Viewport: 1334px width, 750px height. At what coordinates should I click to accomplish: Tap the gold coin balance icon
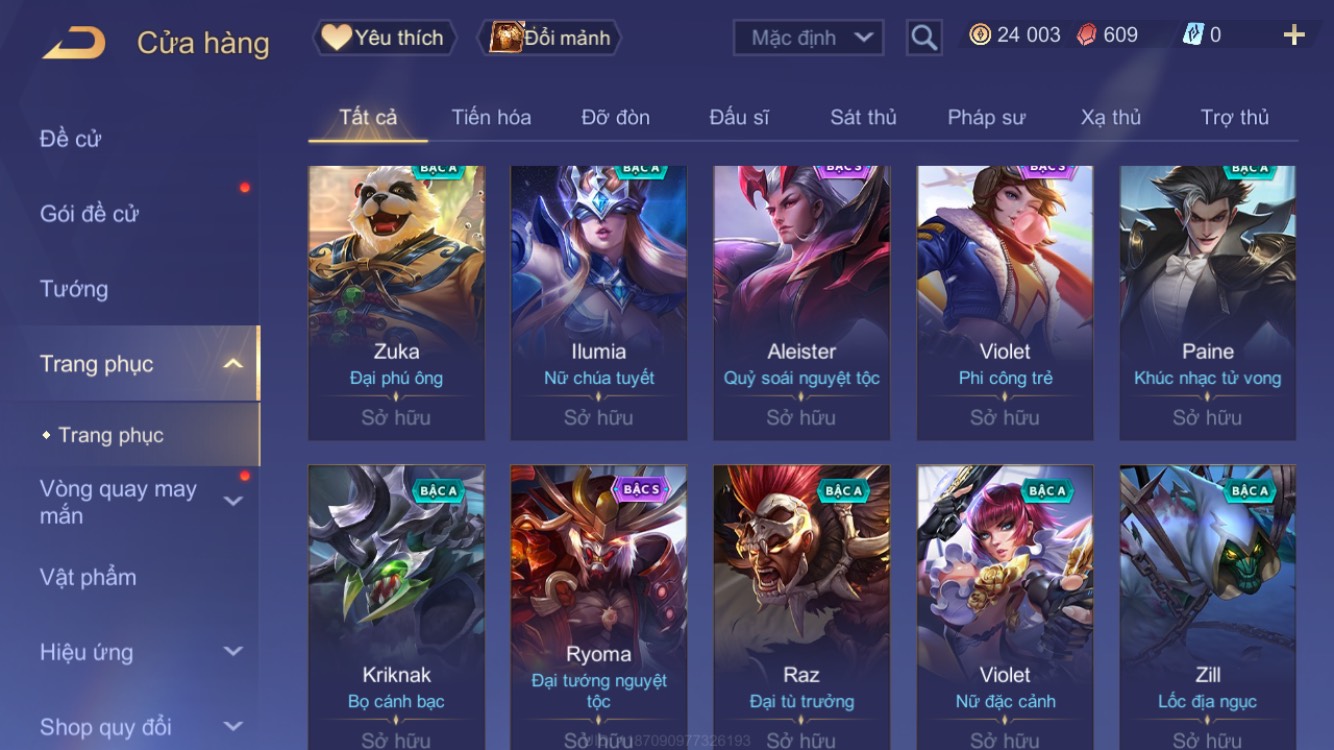(x=980, y=35)
